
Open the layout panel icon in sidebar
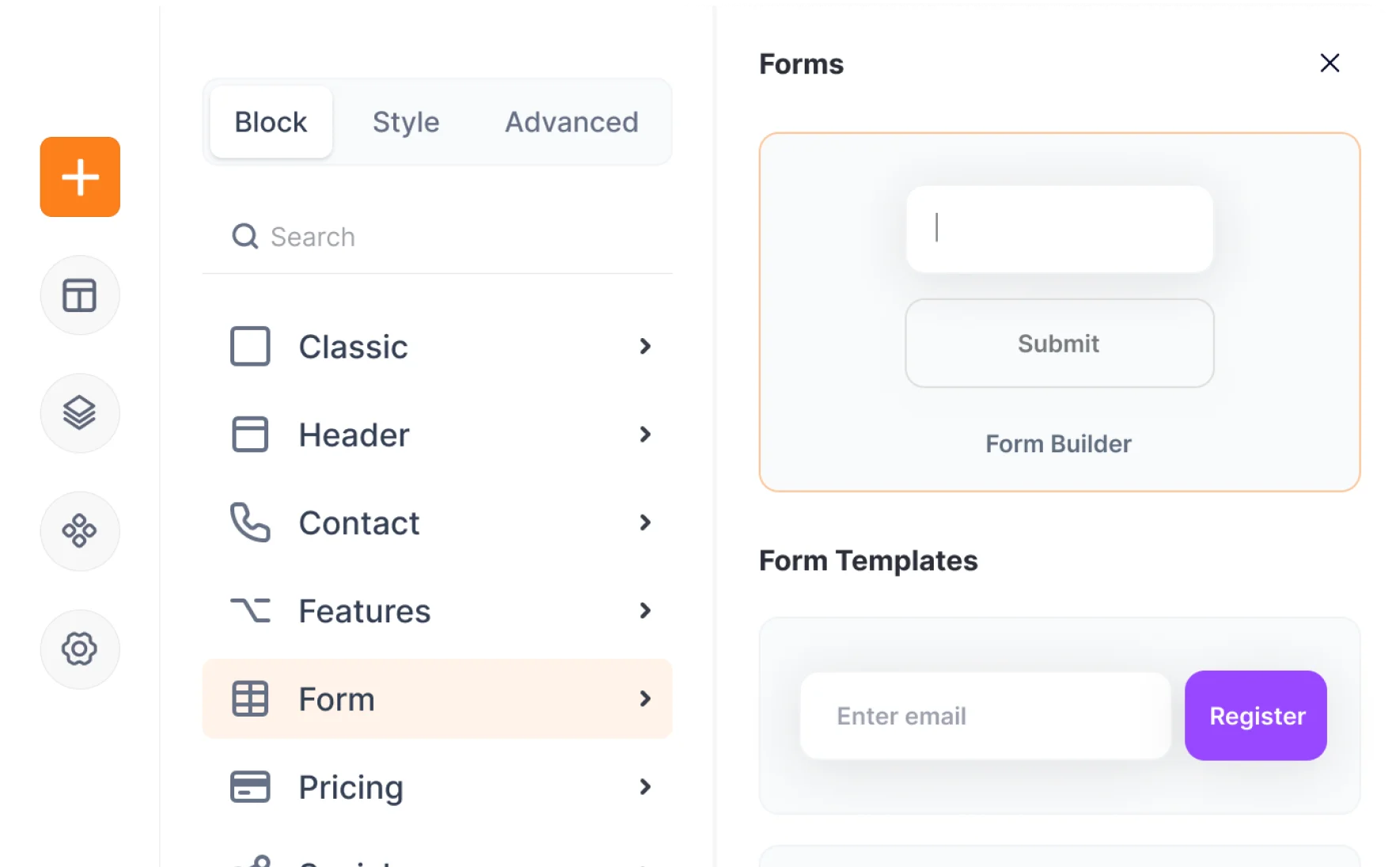[x=80, y=295]
